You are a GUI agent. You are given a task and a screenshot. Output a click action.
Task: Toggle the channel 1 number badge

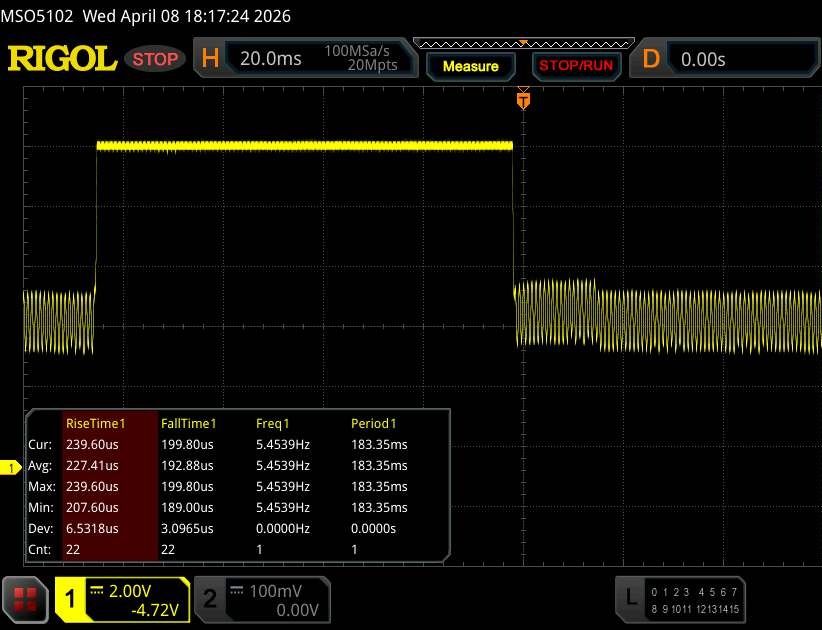coord(71,598)
